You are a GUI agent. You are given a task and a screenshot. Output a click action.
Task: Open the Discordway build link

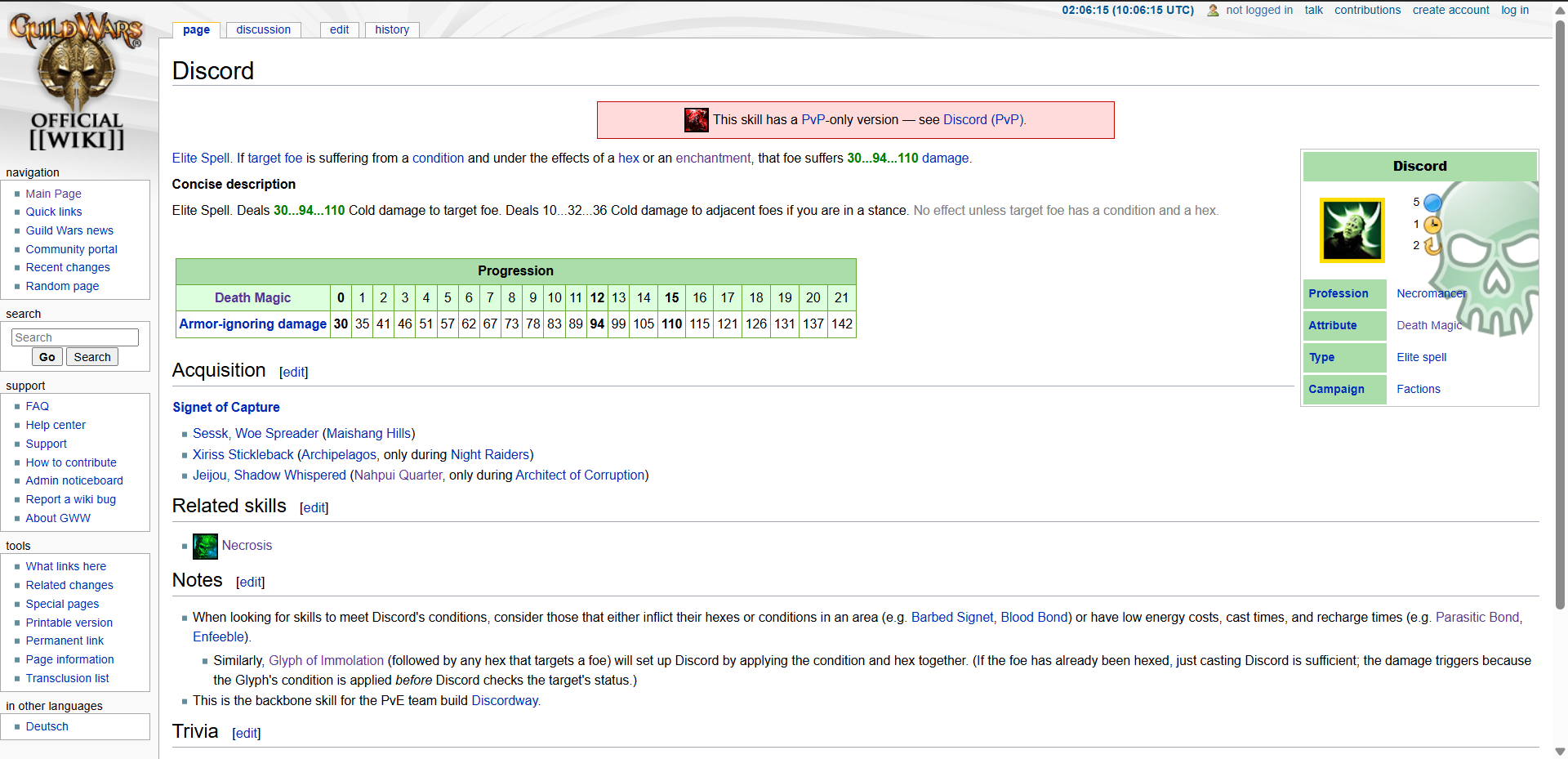click(x=505, y=700)
